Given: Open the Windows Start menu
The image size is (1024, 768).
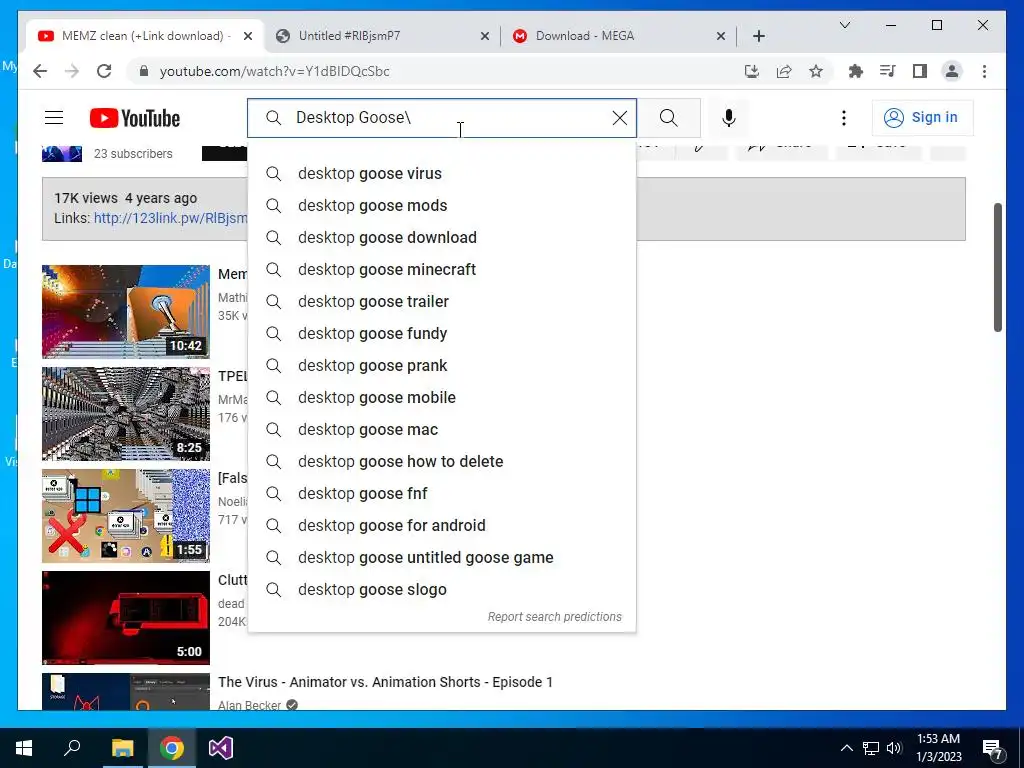Looking at the screenshot, I should coord(24,748).
